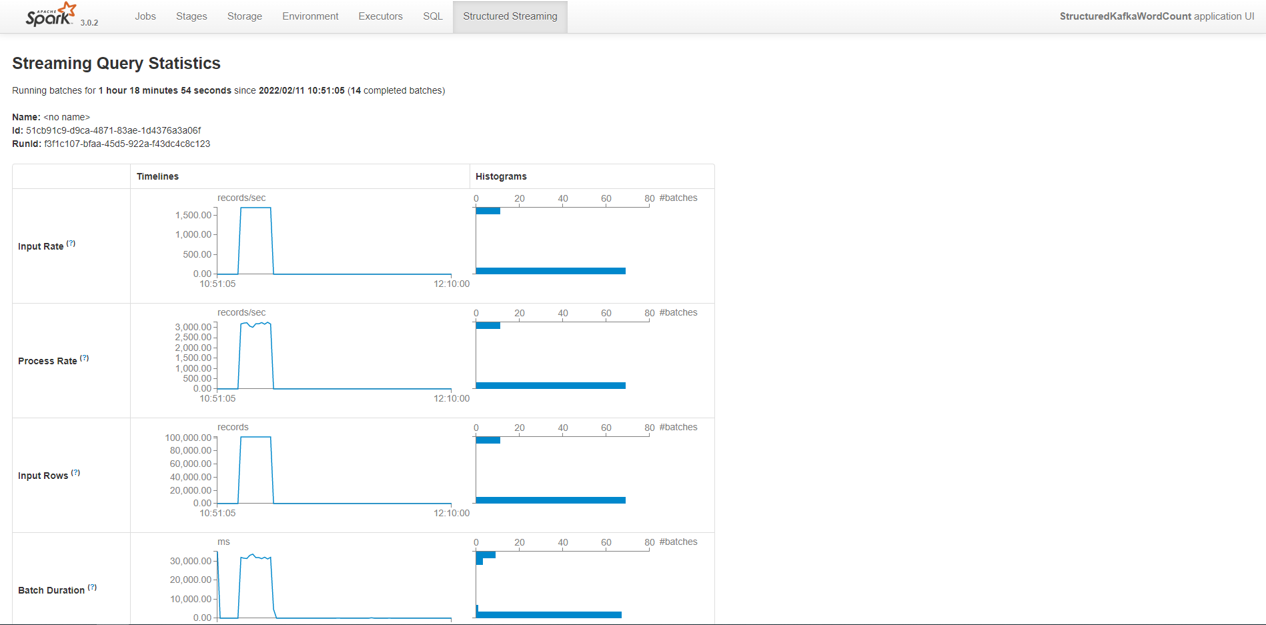Viewport: 1266px width, 625px height.
Task: Click the long bottom Input Rate histogram bar
Action: (550, 271)
